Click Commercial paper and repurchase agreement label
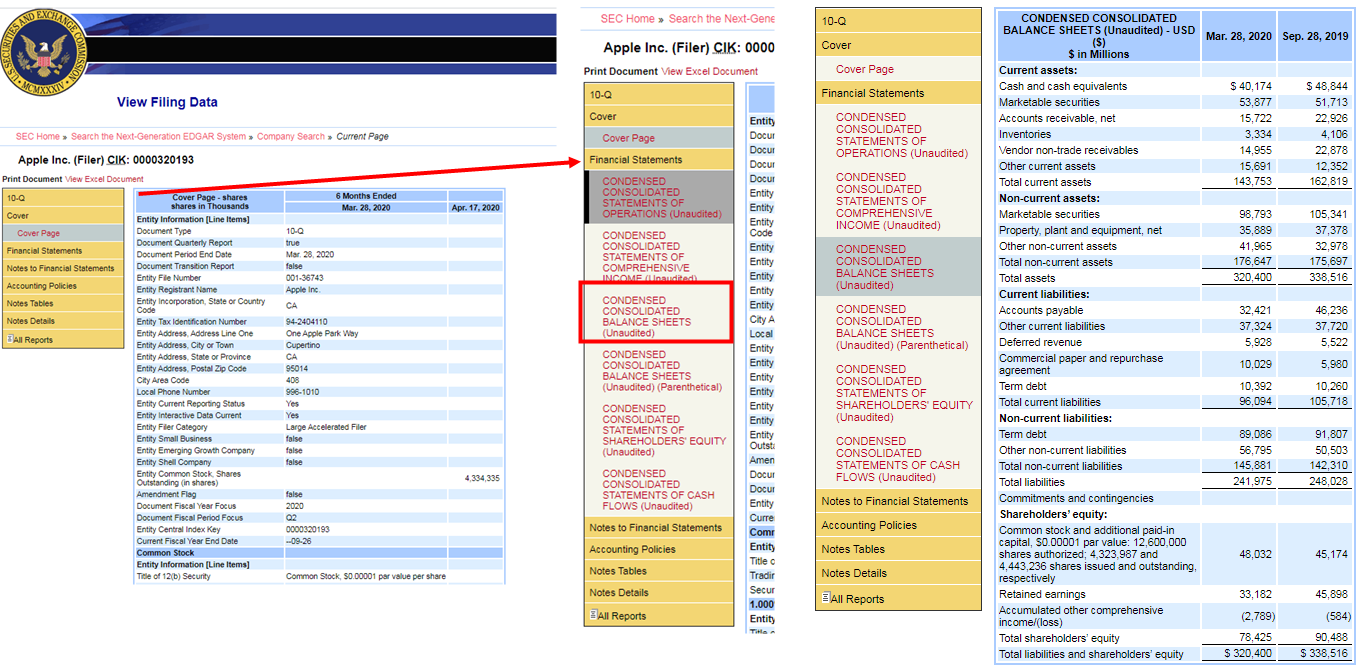 point(1081,364)
